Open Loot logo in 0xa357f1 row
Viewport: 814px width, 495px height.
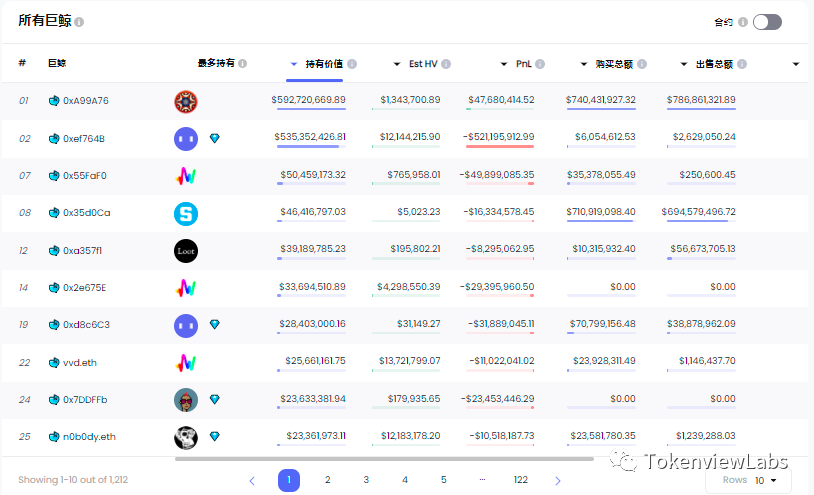click(186, 251)
